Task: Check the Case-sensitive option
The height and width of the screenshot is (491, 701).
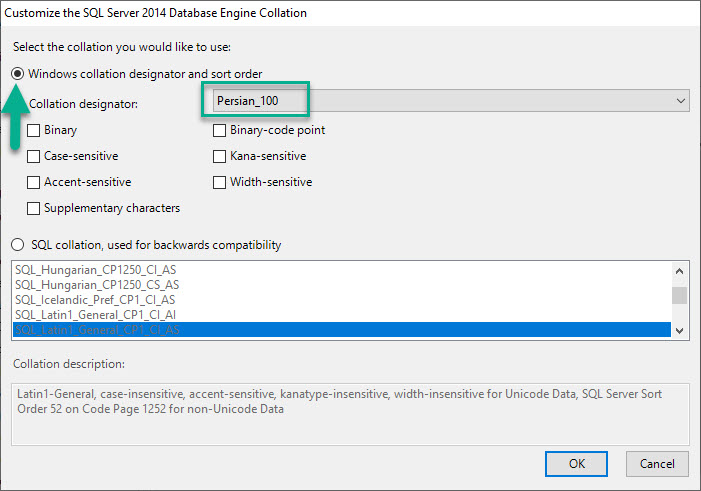Action: pos(35,156)
